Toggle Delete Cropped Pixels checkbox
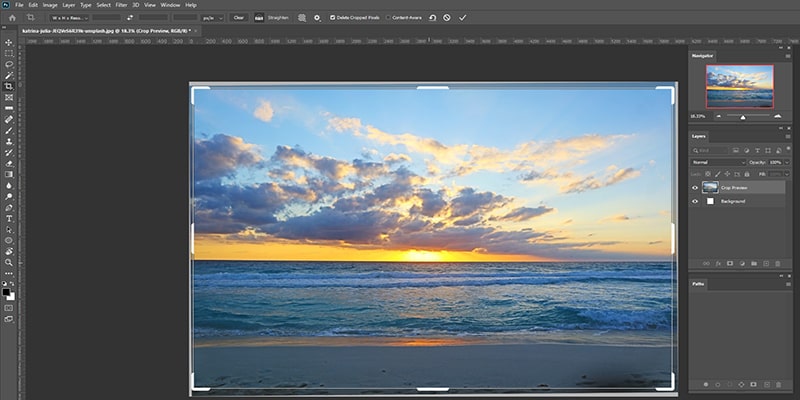Viewport: 800px width, 400px height. click(333, 18)
